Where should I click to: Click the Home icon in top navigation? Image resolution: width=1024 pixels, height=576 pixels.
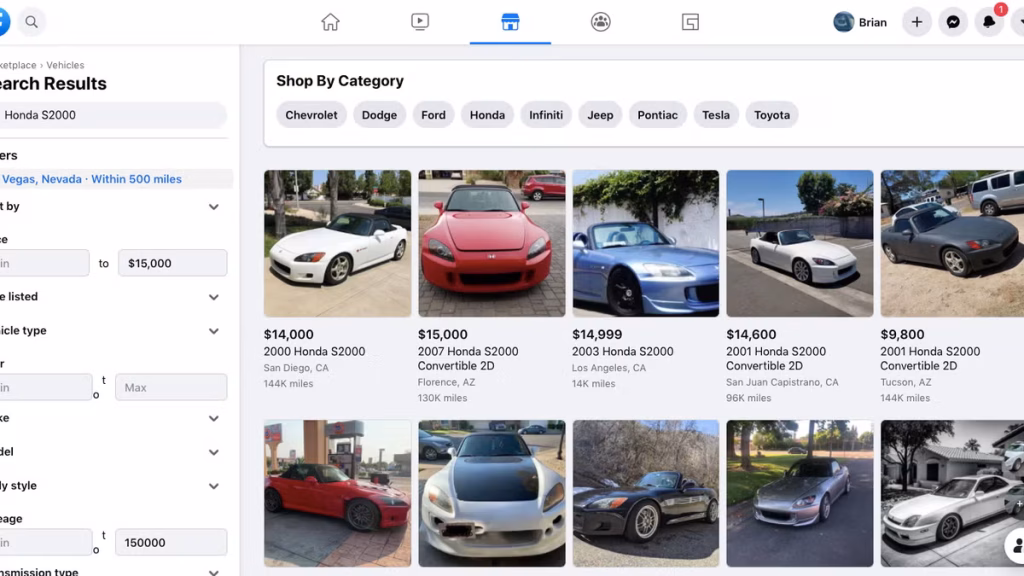330,21
